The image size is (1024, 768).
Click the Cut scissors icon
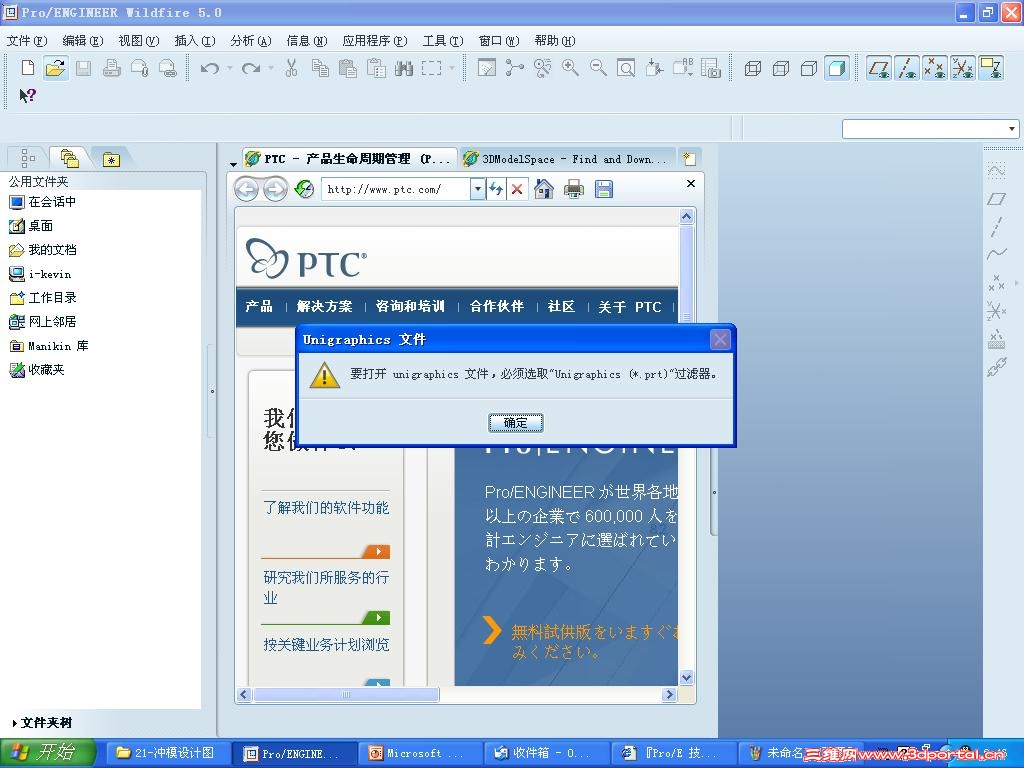click(x=291, y=67)
